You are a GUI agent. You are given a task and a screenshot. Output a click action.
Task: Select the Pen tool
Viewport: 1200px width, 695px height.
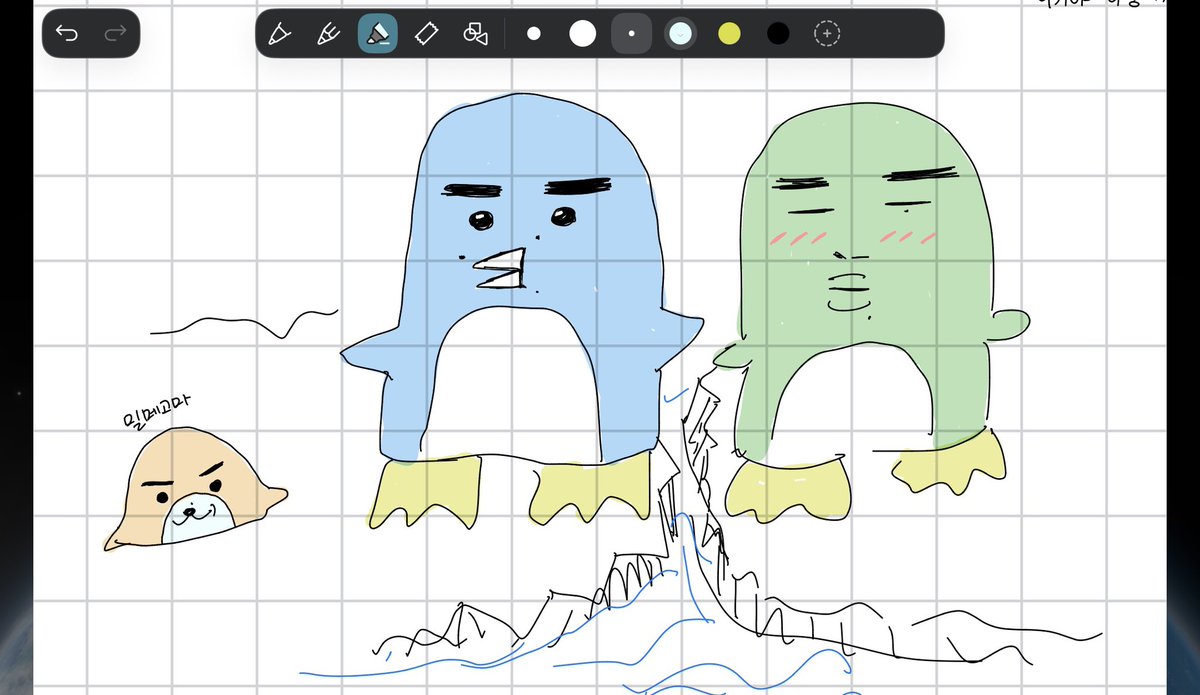tap(278, 34)
